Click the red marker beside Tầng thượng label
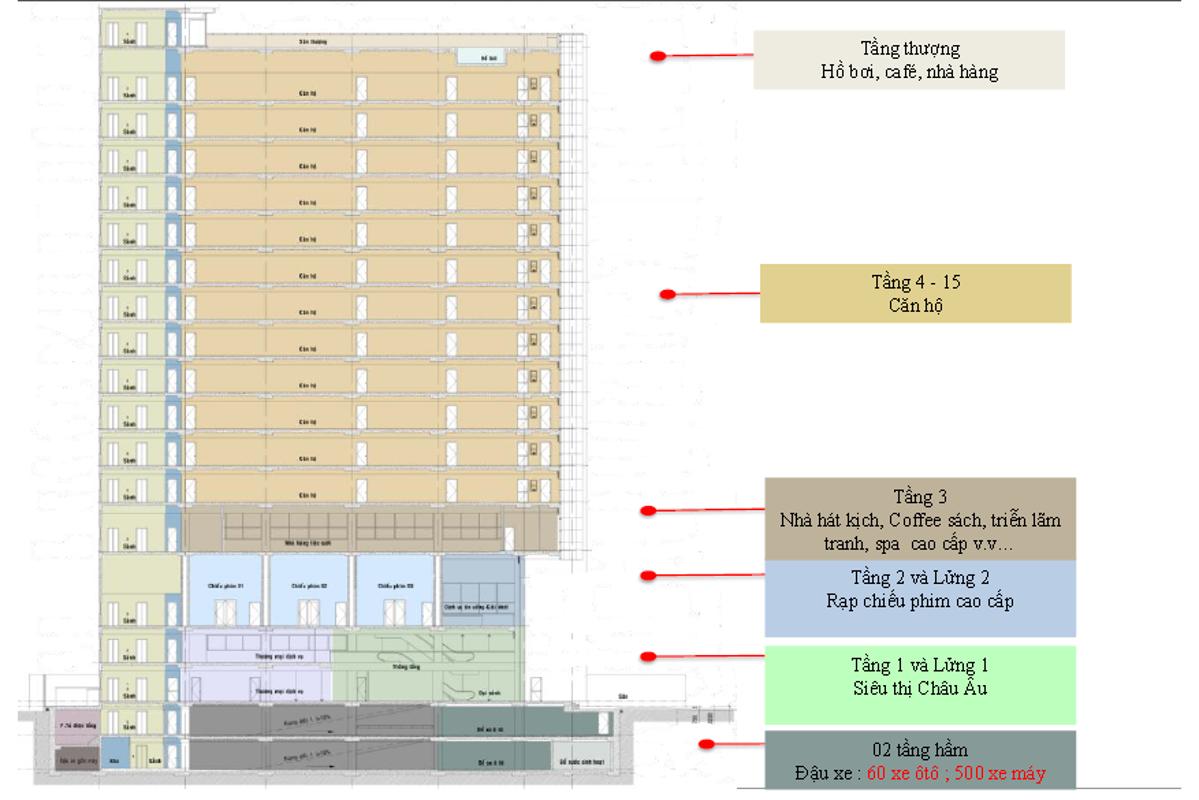Screen dimensions: 1199x800 [x=658, y=56]
